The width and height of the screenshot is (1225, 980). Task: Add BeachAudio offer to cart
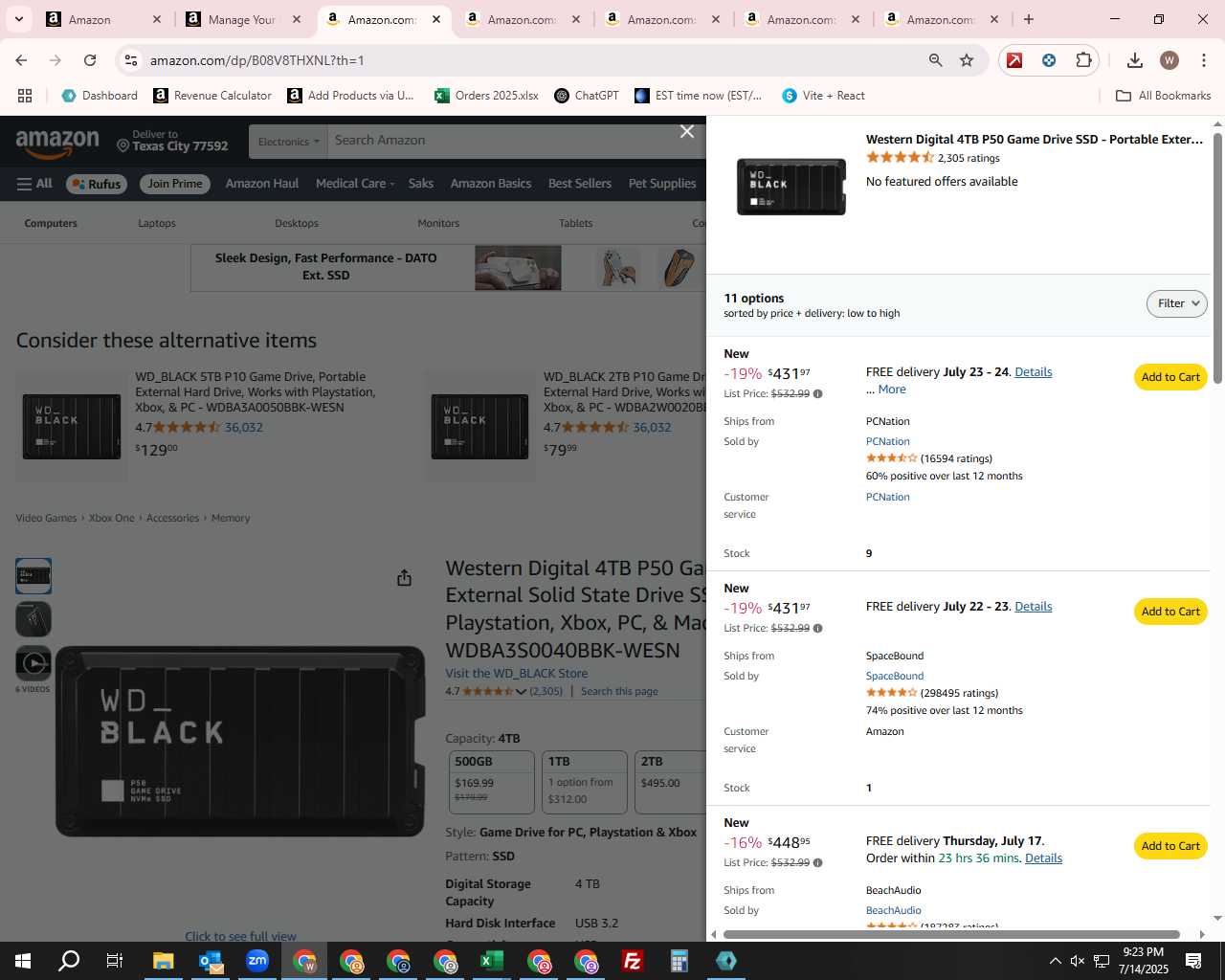[1170, 846]
